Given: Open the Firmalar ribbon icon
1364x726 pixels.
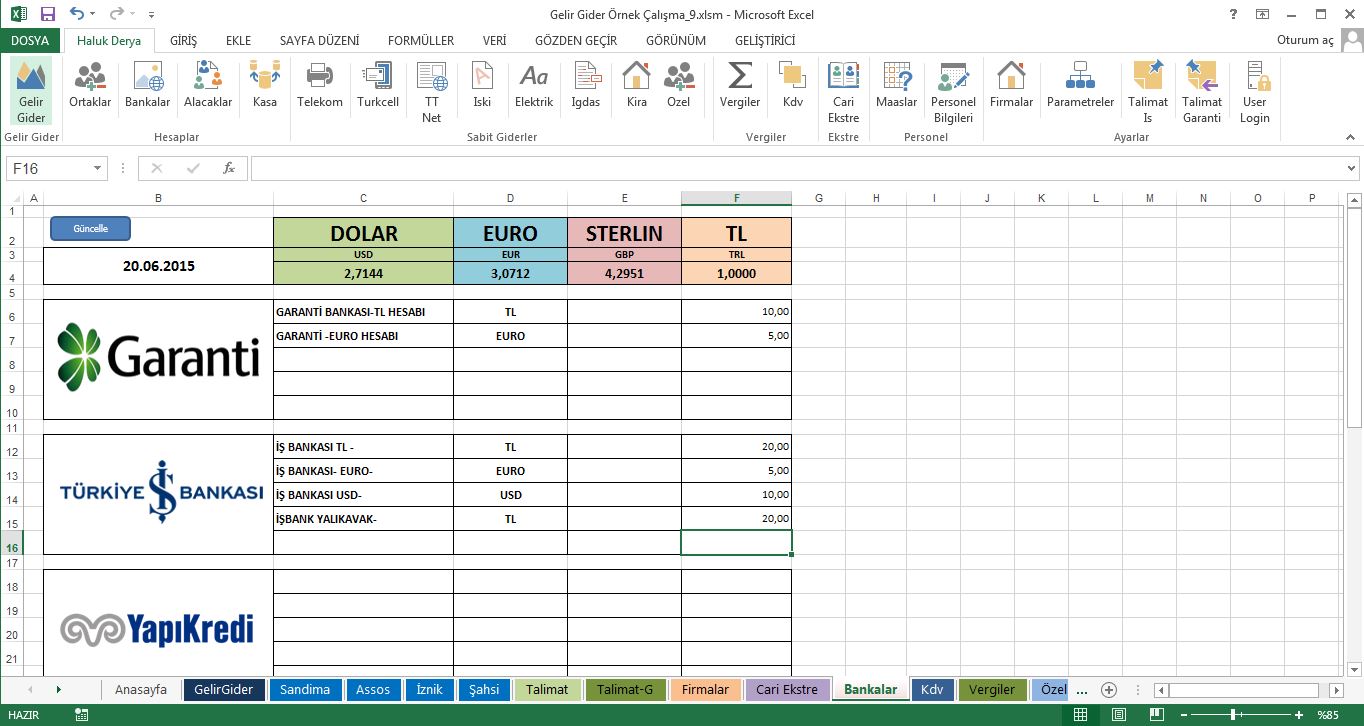Looking at the screenshot, I should pos(1012,86).
